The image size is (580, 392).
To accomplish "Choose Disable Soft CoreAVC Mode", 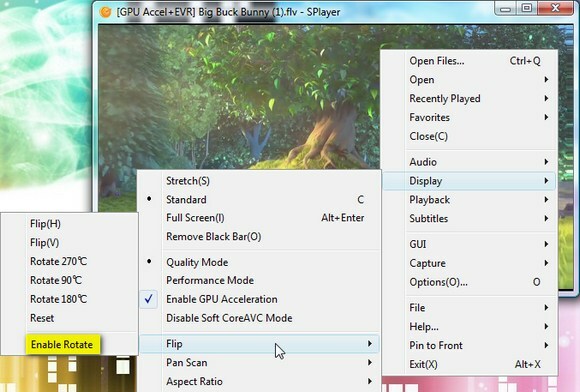I will tap(259, 318).
